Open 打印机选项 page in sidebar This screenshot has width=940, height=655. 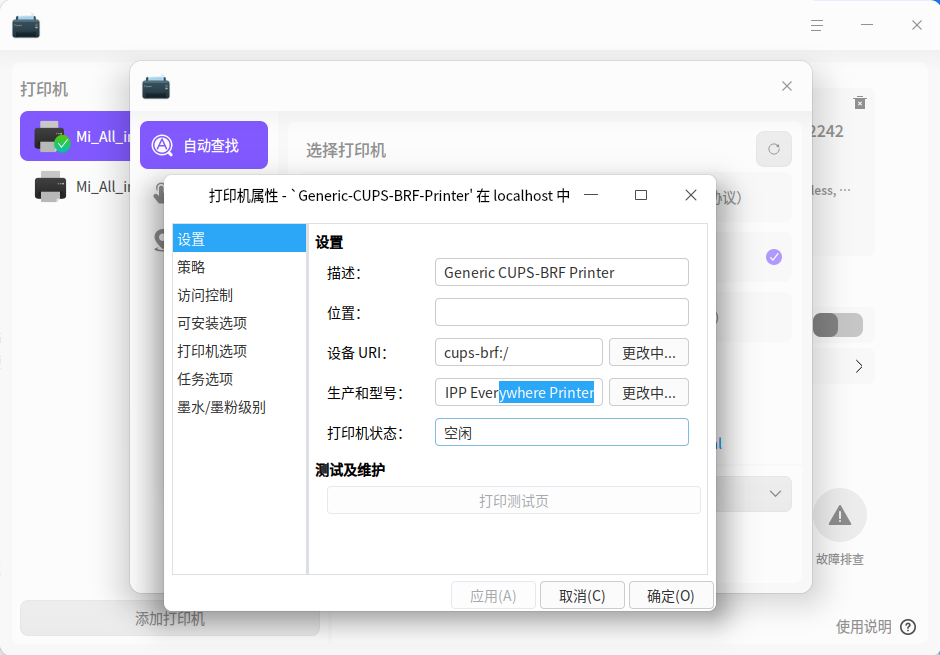tap(239, 351)
